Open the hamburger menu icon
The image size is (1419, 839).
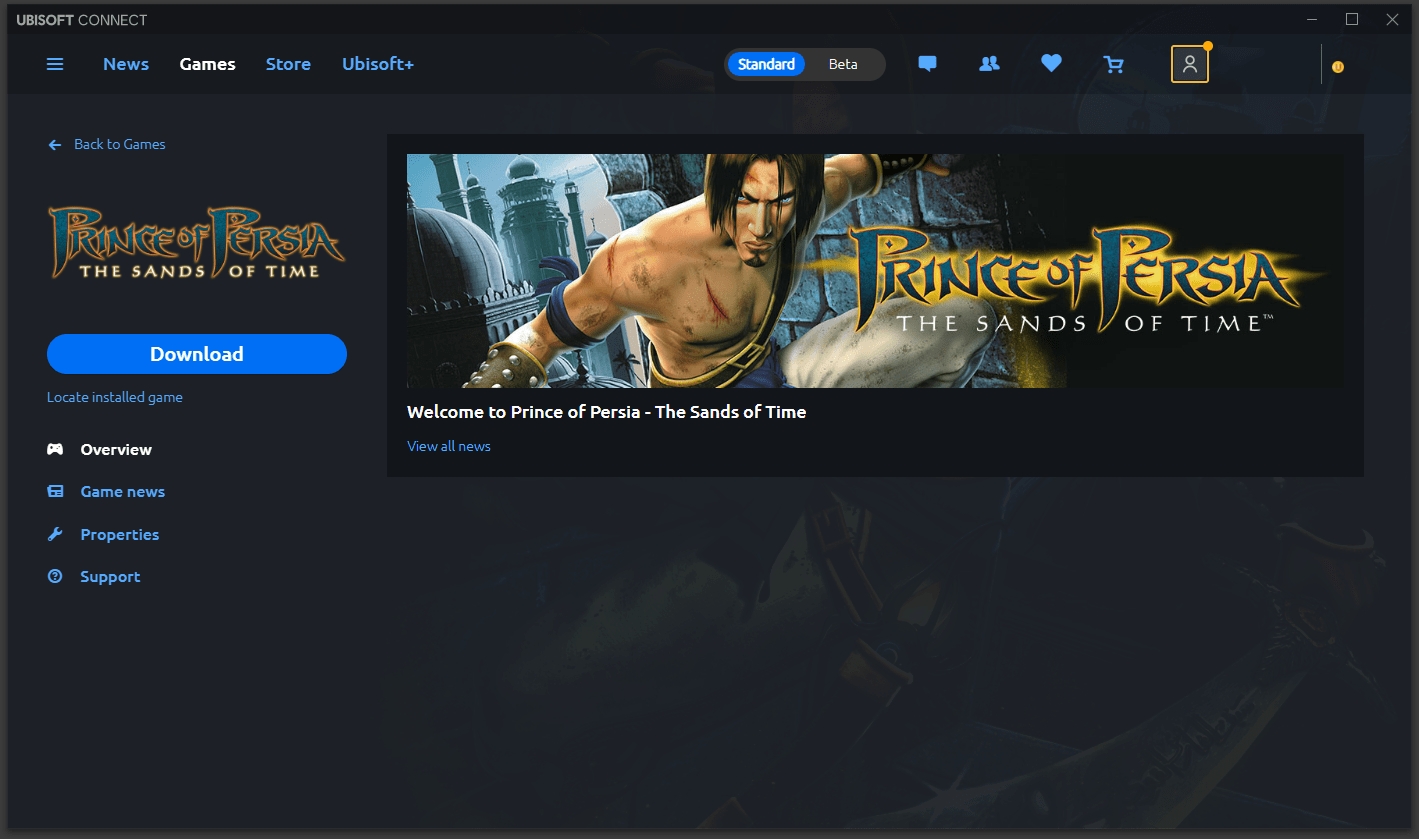(x=55, y=64)
